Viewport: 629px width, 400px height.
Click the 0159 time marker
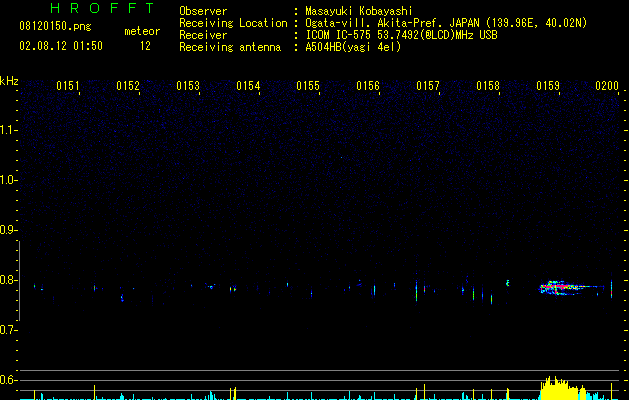point(548,86)
